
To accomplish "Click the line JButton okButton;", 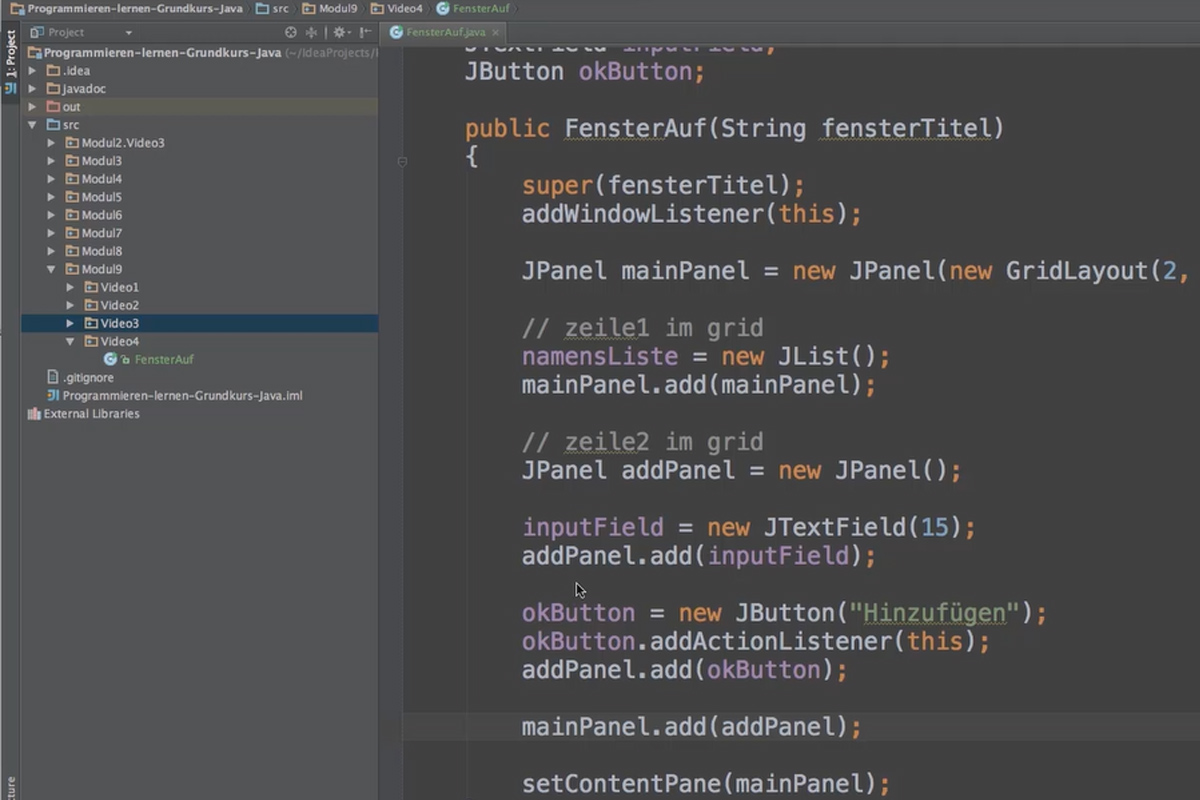I will click(x=585, y=72).
